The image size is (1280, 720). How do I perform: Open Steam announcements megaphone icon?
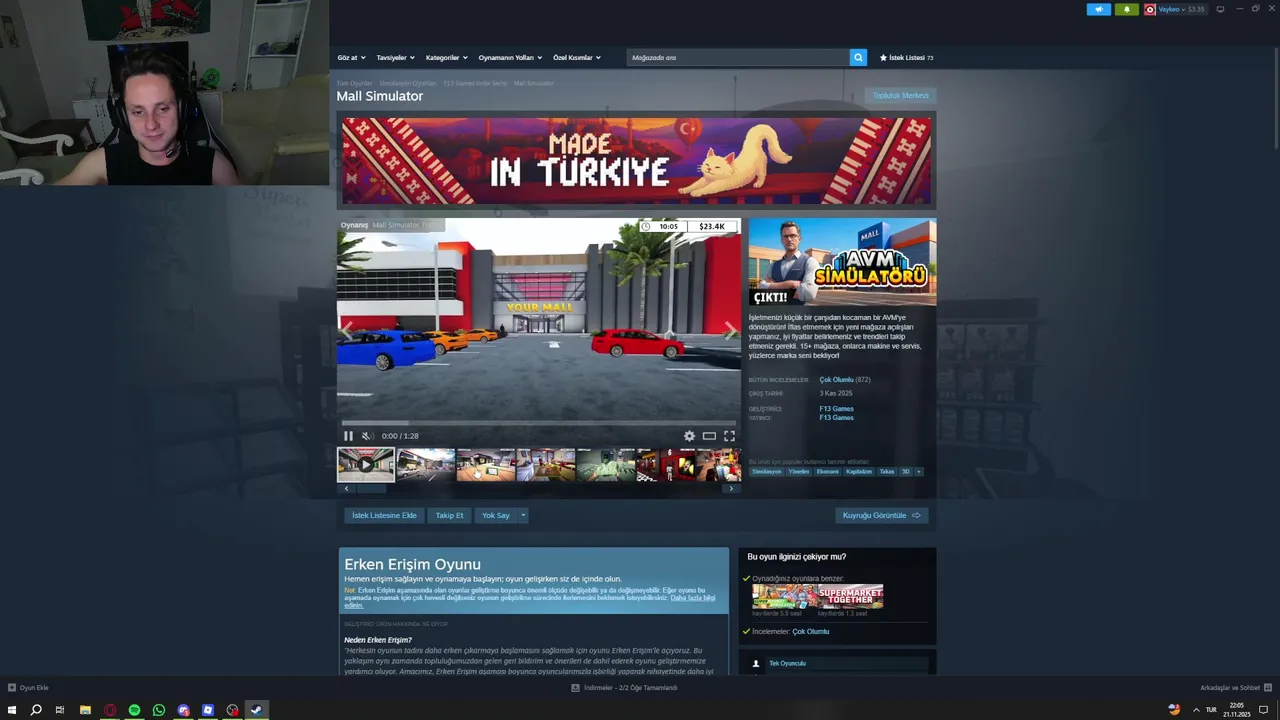1098,9
